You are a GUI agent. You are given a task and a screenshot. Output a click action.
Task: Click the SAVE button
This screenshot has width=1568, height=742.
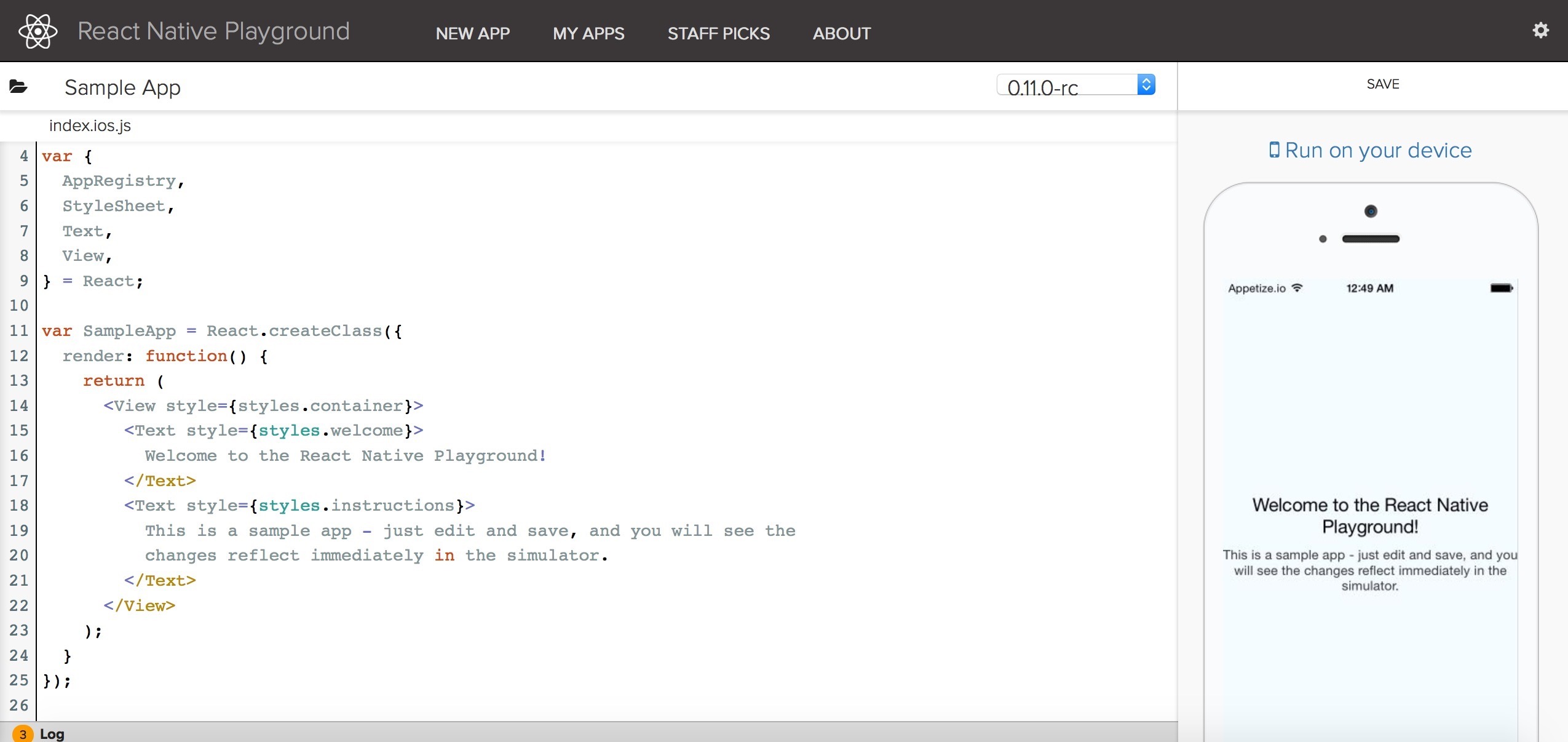click(x=1382, y=84)
